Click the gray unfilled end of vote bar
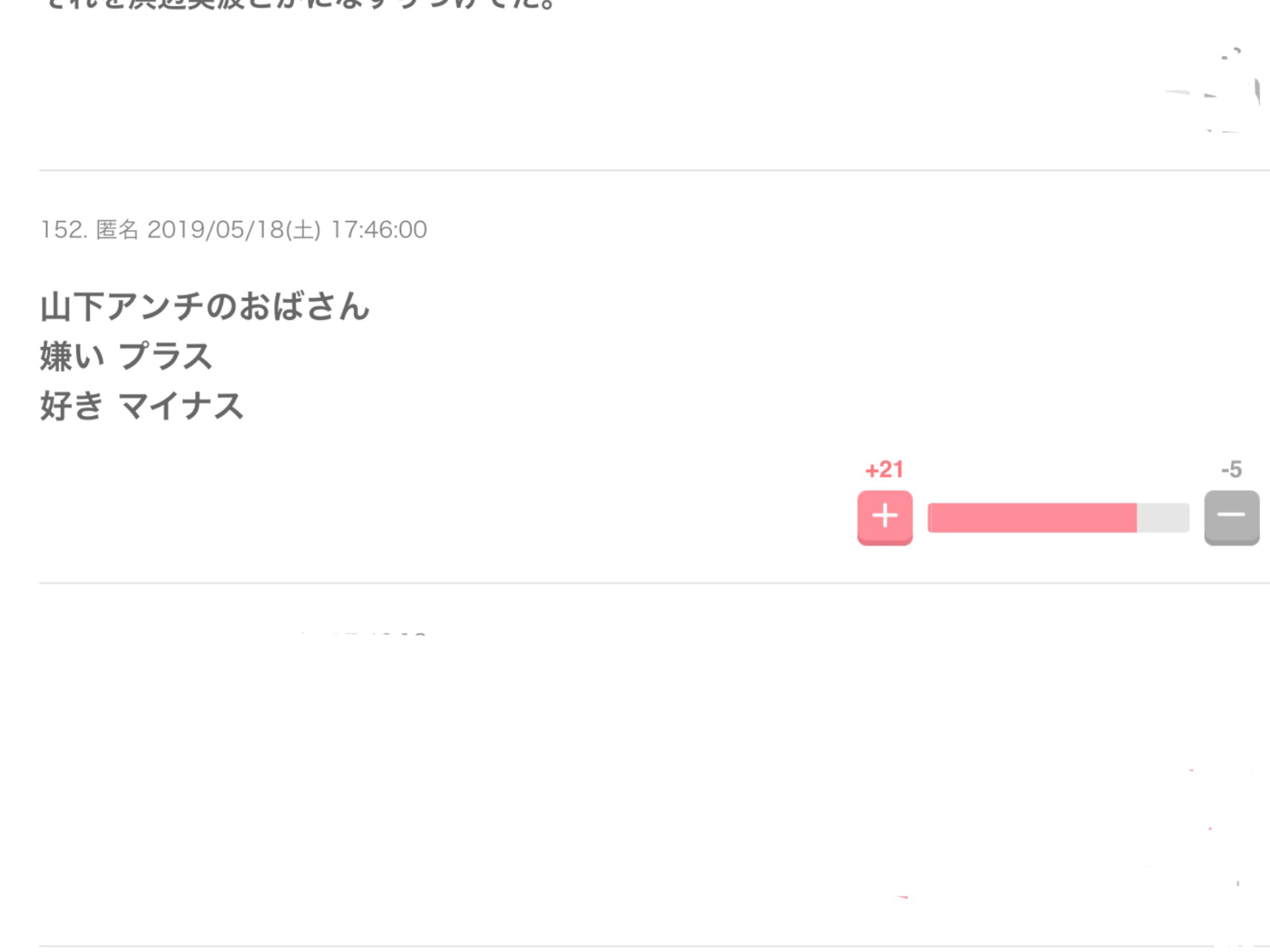 [x=1163, y=518]
